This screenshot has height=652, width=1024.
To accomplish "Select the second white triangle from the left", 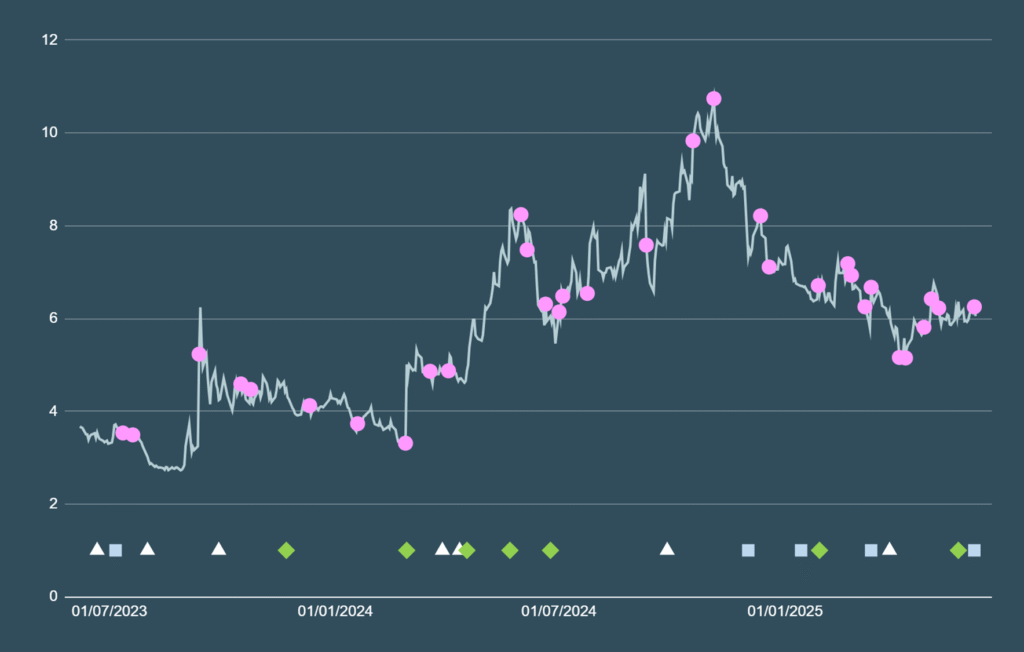I will [148, 549].
